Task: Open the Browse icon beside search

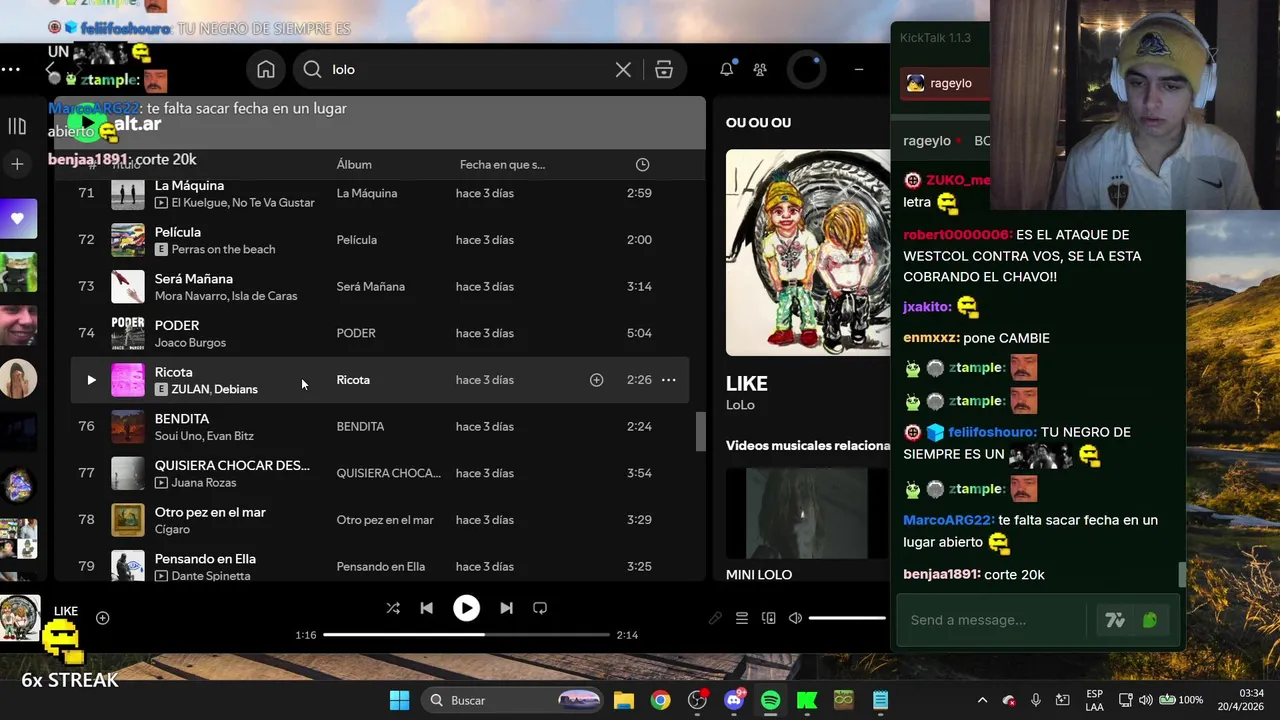Action: (664, 69)
